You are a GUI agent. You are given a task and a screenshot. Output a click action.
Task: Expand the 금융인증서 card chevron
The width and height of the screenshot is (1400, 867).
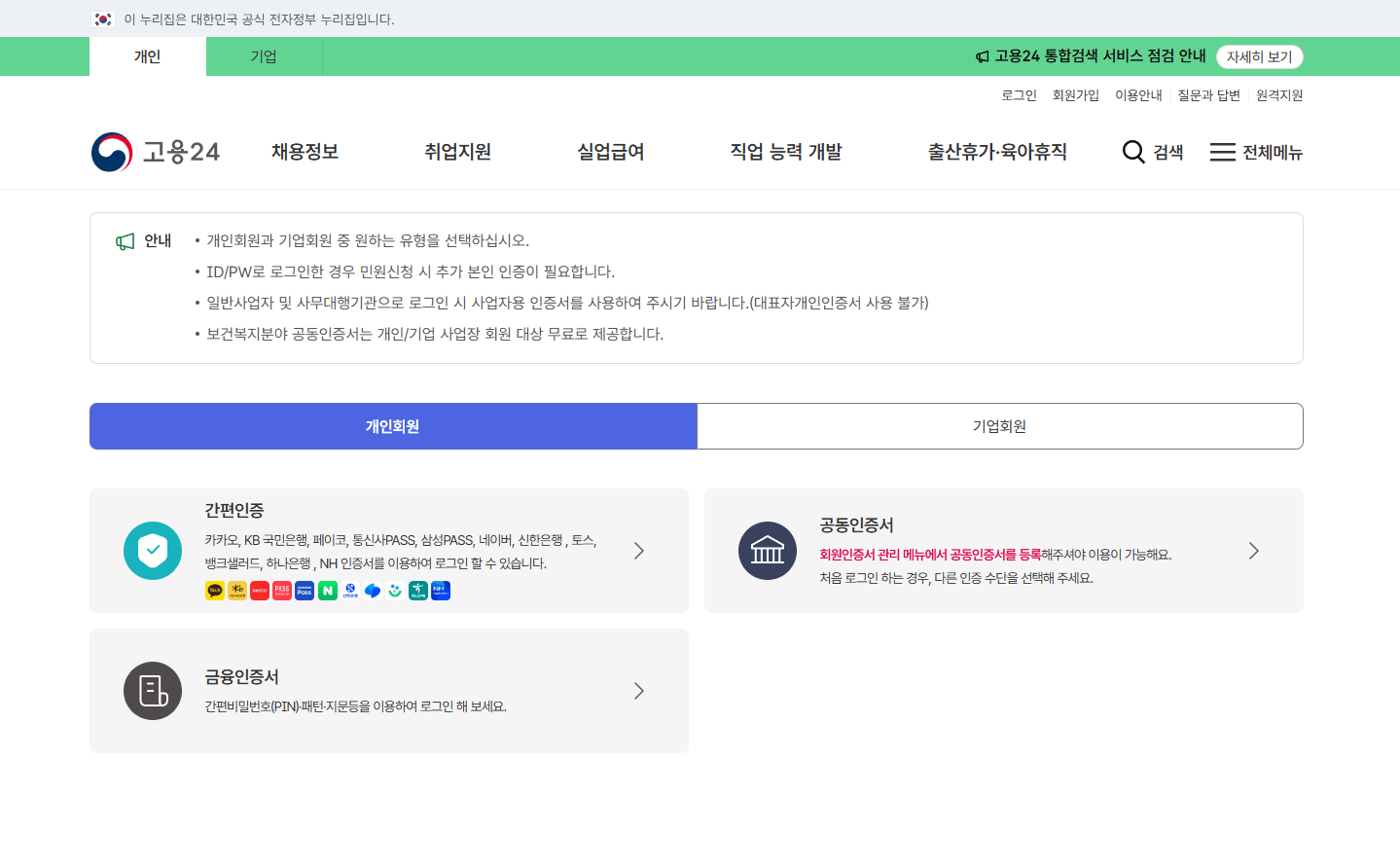[x=638, y=691]
